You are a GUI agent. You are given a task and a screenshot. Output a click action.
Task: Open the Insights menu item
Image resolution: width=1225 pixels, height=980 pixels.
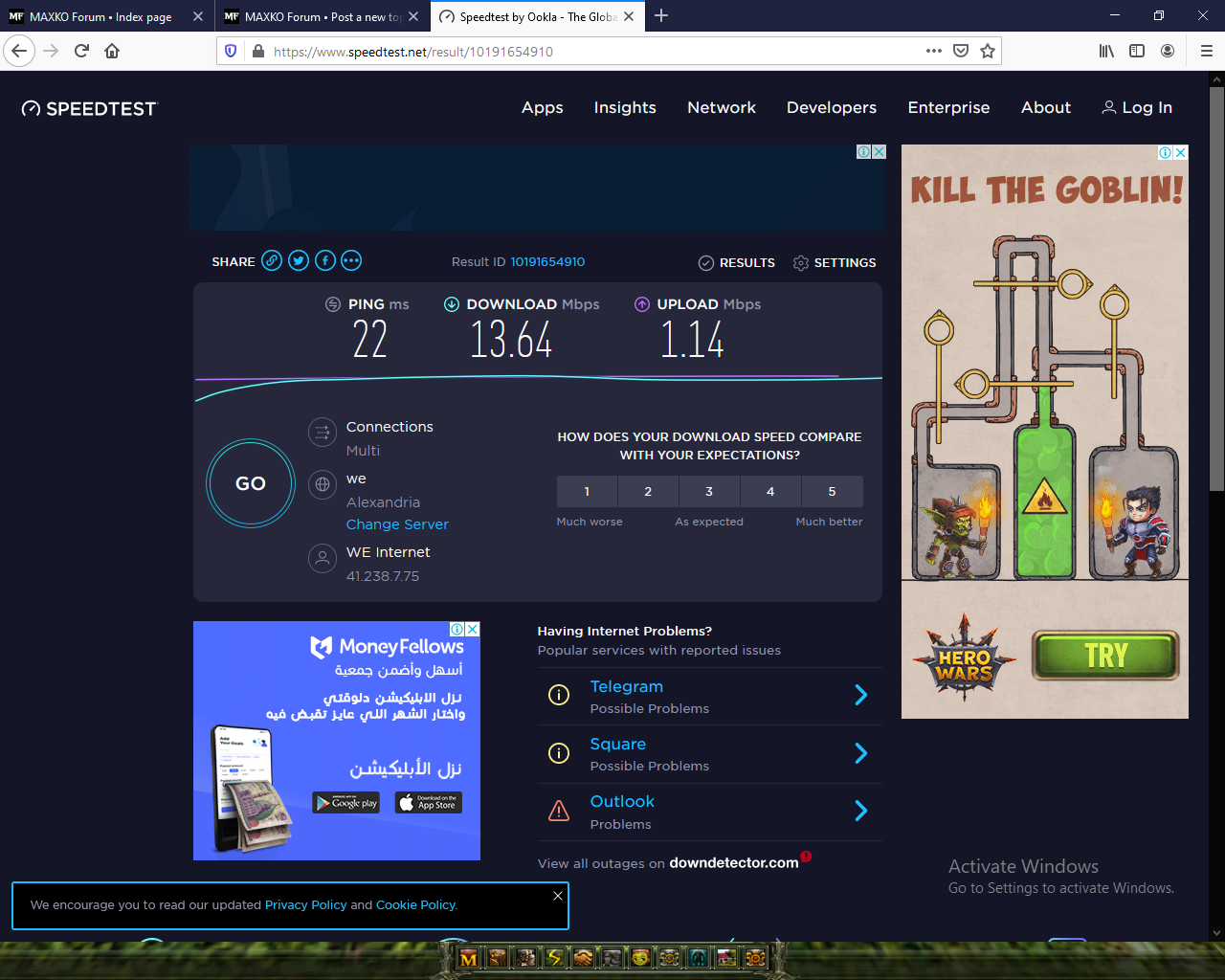tap(625, 108)
